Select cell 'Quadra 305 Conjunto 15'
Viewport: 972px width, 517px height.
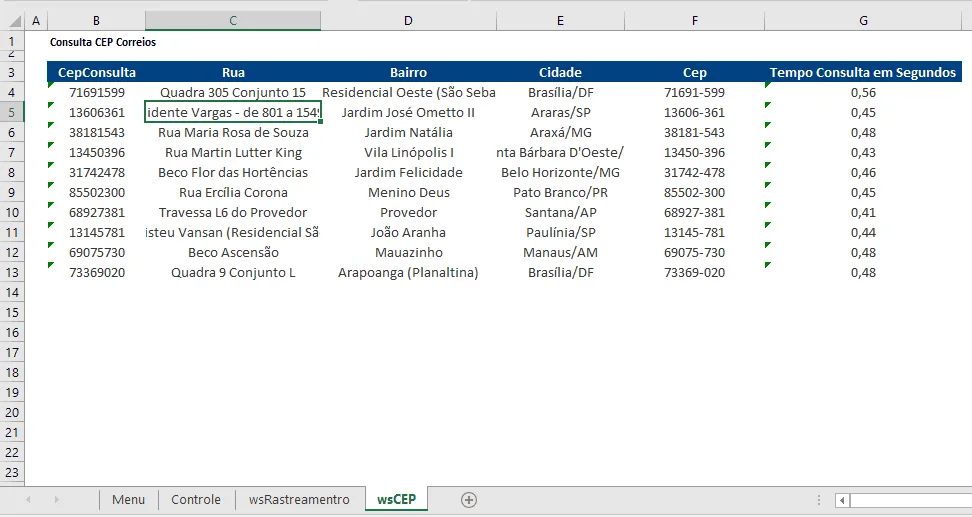click(x=233, y=92)
